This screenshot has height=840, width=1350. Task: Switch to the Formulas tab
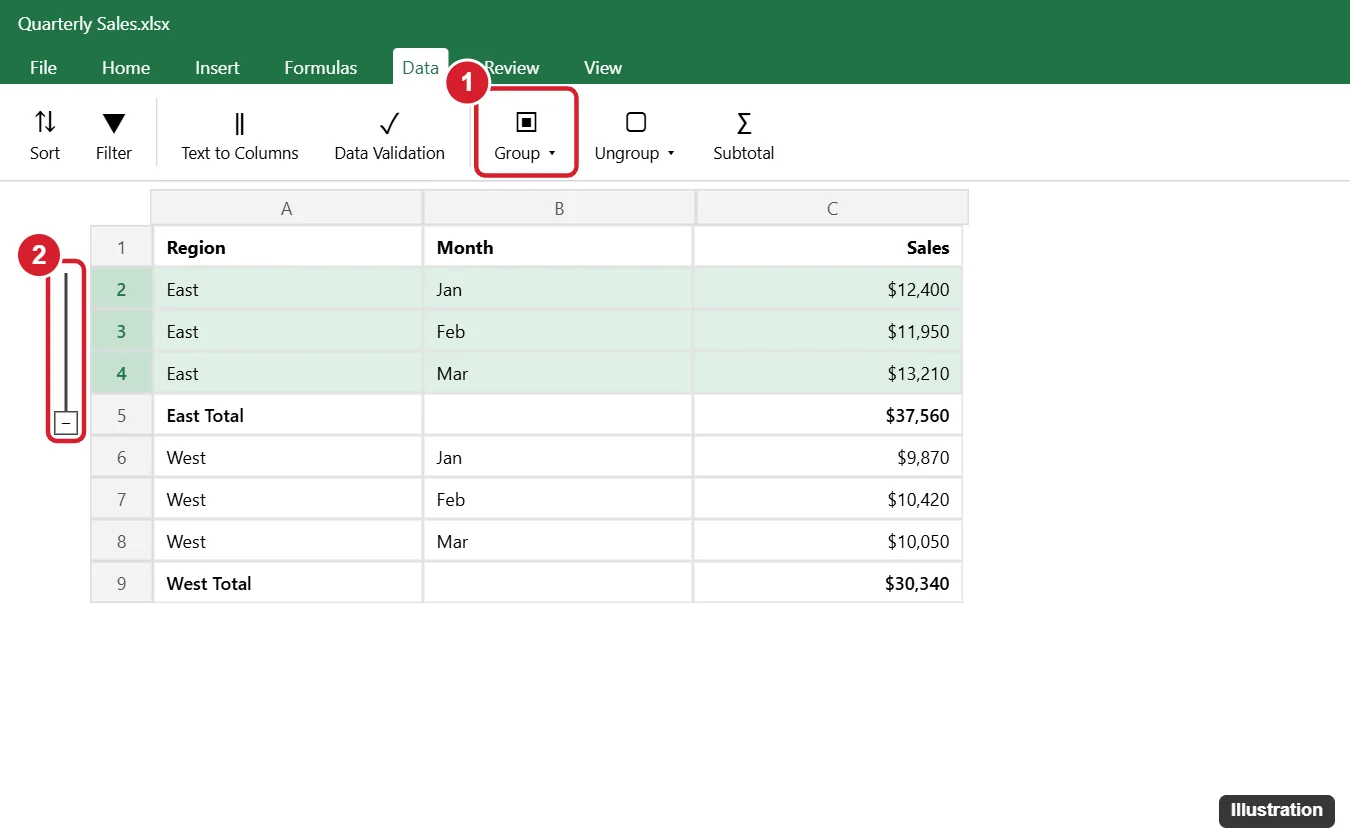pyautogui.click(x=321, y=68)
